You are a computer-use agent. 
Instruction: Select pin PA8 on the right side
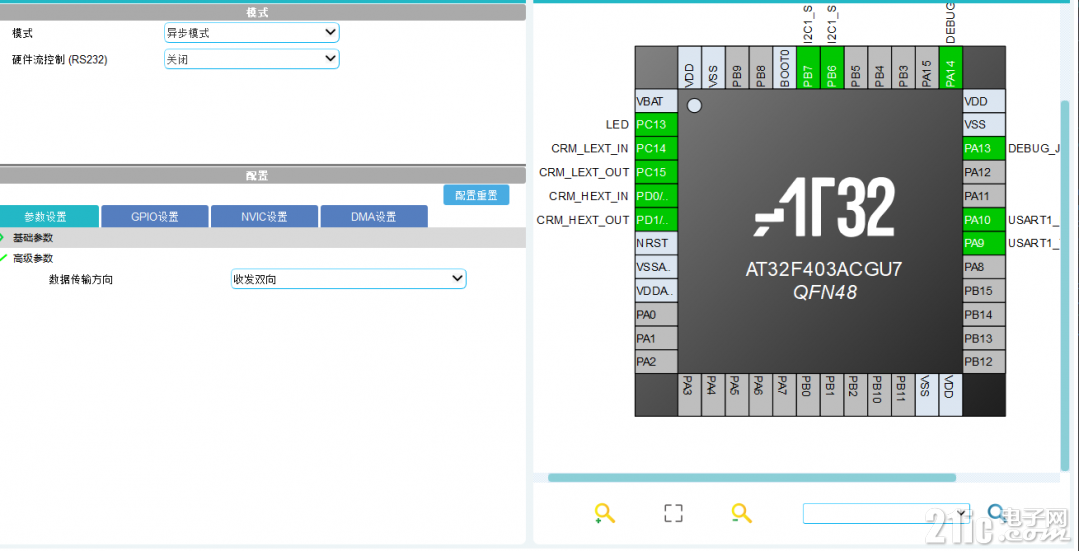point(983,267)
